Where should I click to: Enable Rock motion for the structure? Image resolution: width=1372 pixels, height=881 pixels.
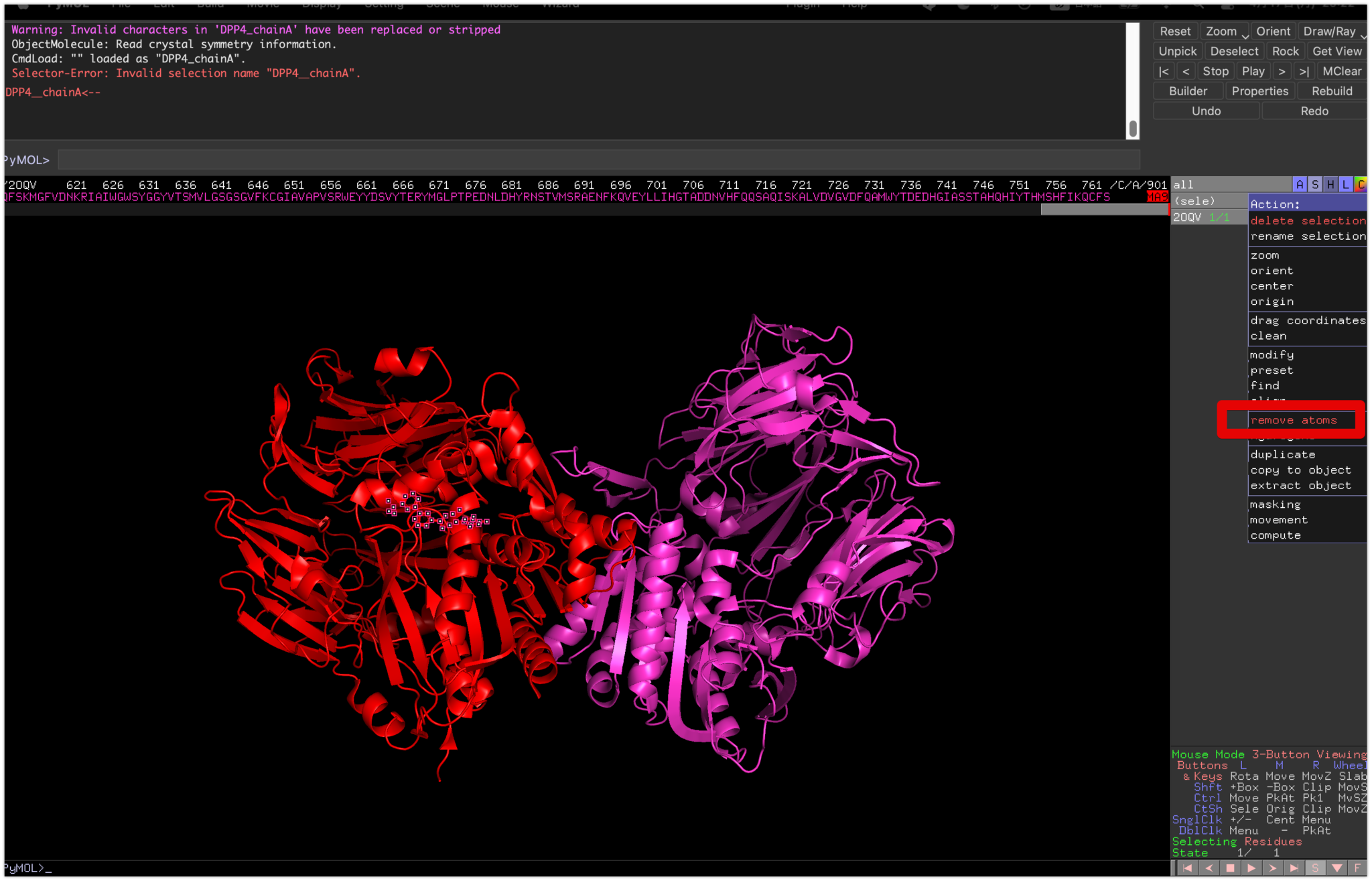(x=1285, y=51)
